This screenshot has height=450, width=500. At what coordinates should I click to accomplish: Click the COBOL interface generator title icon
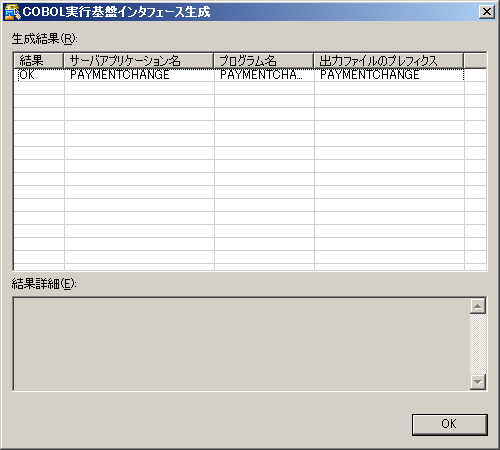(13, 12)
